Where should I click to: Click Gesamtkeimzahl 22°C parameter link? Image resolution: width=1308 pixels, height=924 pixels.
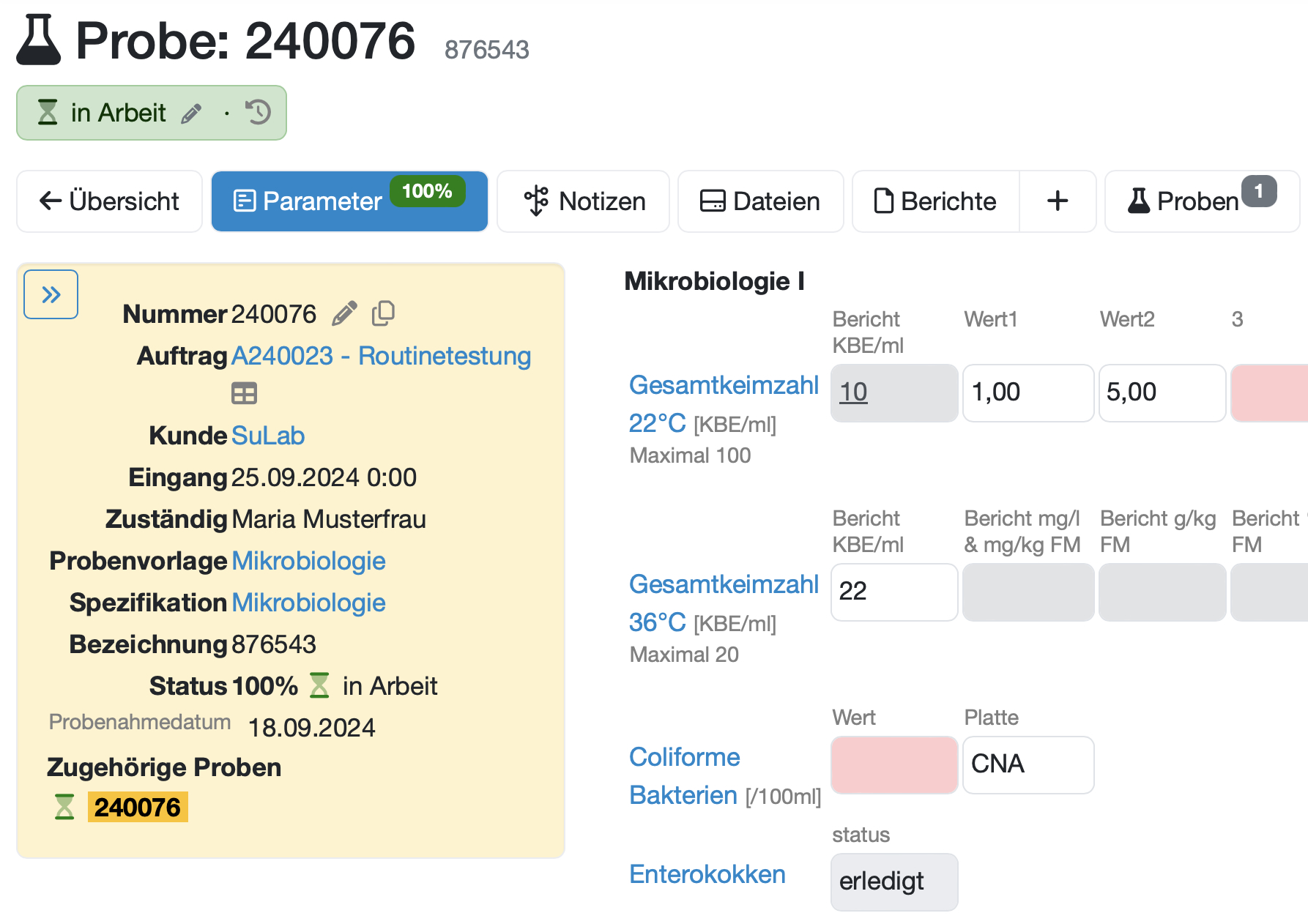(723, 385)
